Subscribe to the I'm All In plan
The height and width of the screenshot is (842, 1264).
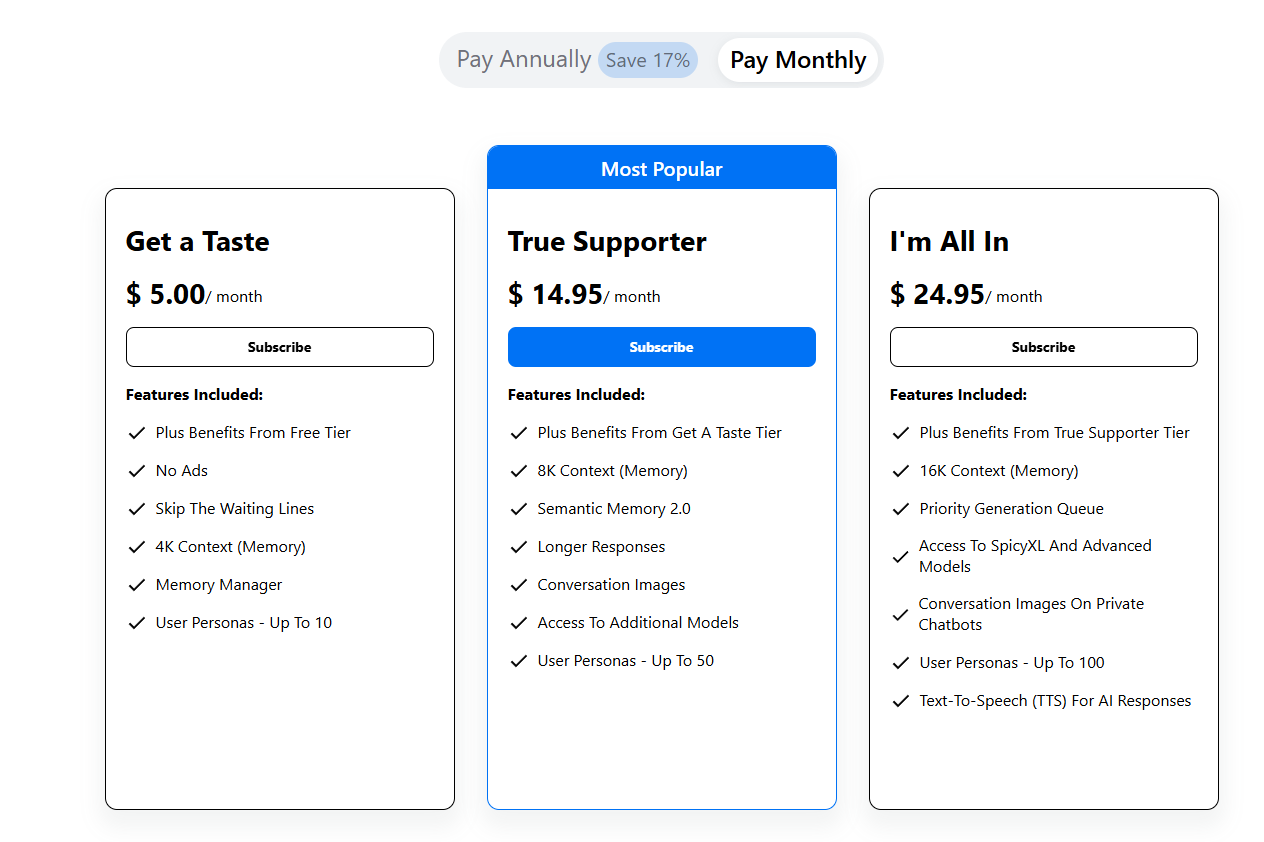(x=1044, y=347)
